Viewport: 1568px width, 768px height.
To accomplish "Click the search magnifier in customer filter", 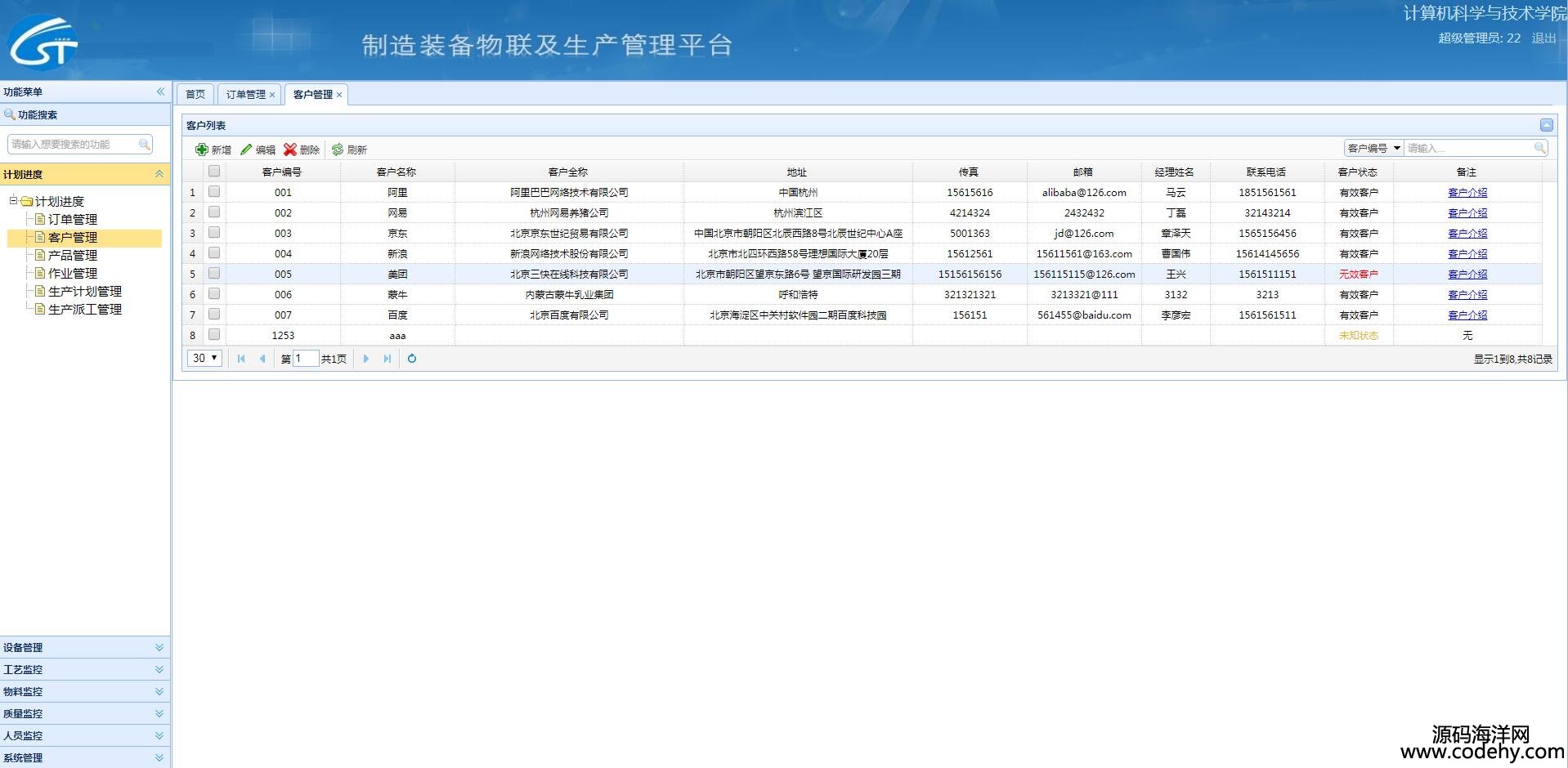I will 1539,148.
